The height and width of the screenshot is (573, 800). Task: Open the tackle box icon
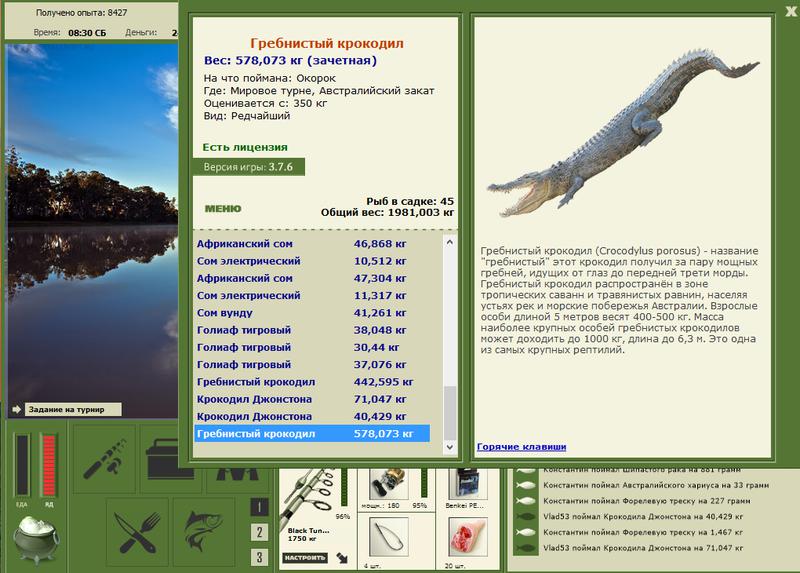pyautogui.click(x=170, y=458)
